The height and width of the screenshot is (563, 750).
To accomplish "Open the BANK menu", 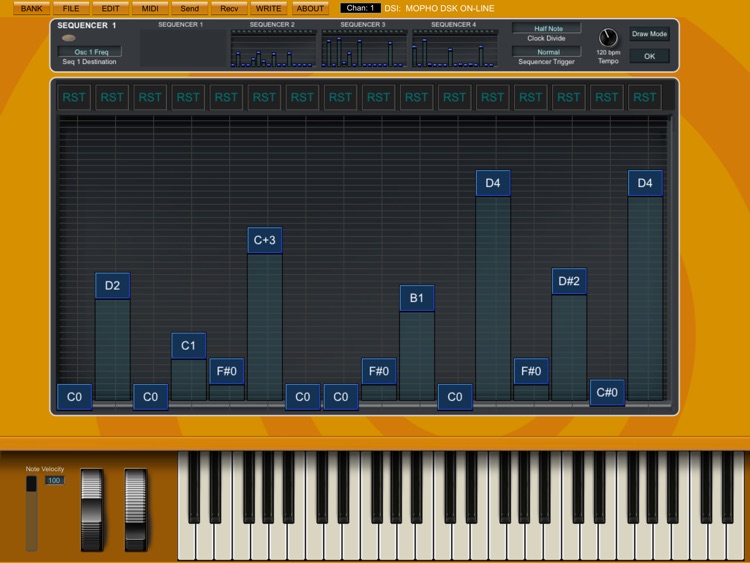I will pos(31,8).
